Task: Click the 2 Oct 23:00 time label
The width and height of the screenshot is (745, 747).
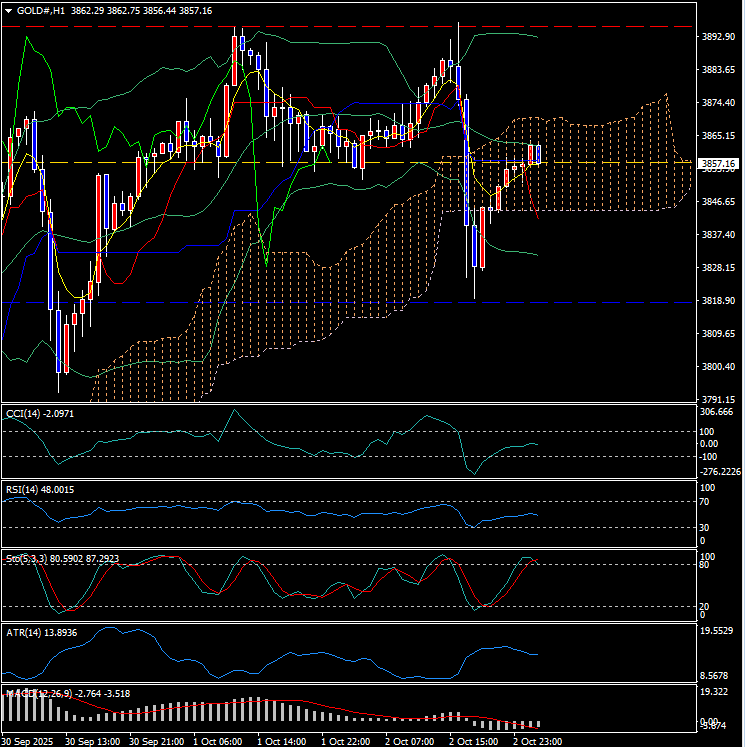Action: [536, 741]
